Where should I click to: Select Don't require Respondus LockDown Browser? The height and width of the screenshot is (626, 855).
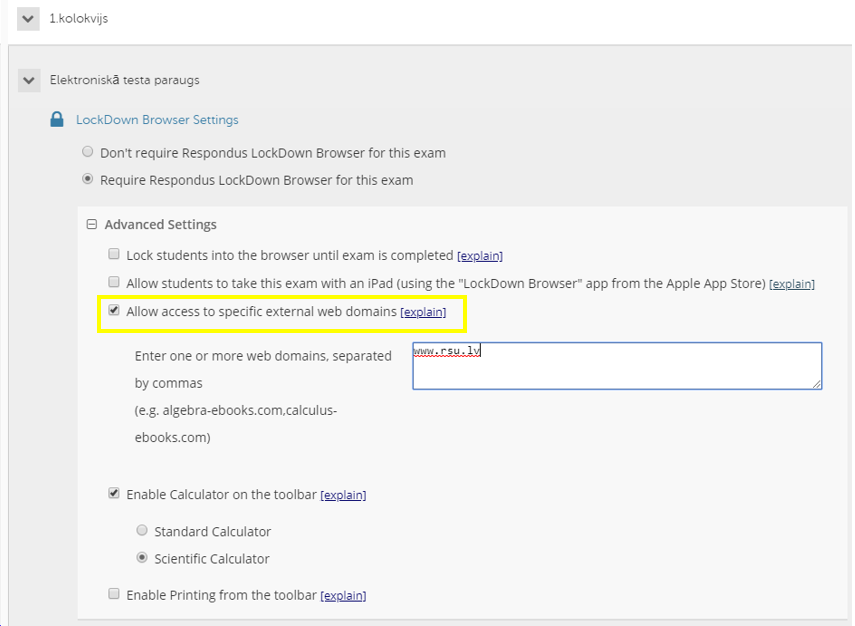click(x=89, y=153)
